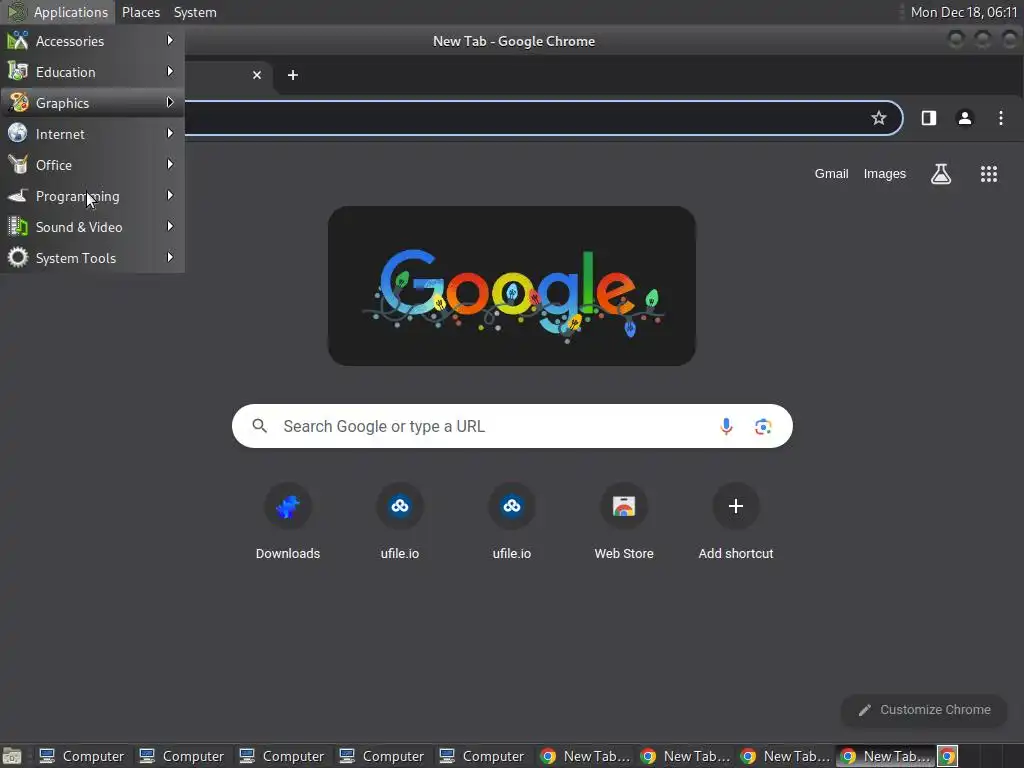Open the Graphics submenu
This screenshot has width=1024, height=768.
pyautogui.click(x=92, y=103)
